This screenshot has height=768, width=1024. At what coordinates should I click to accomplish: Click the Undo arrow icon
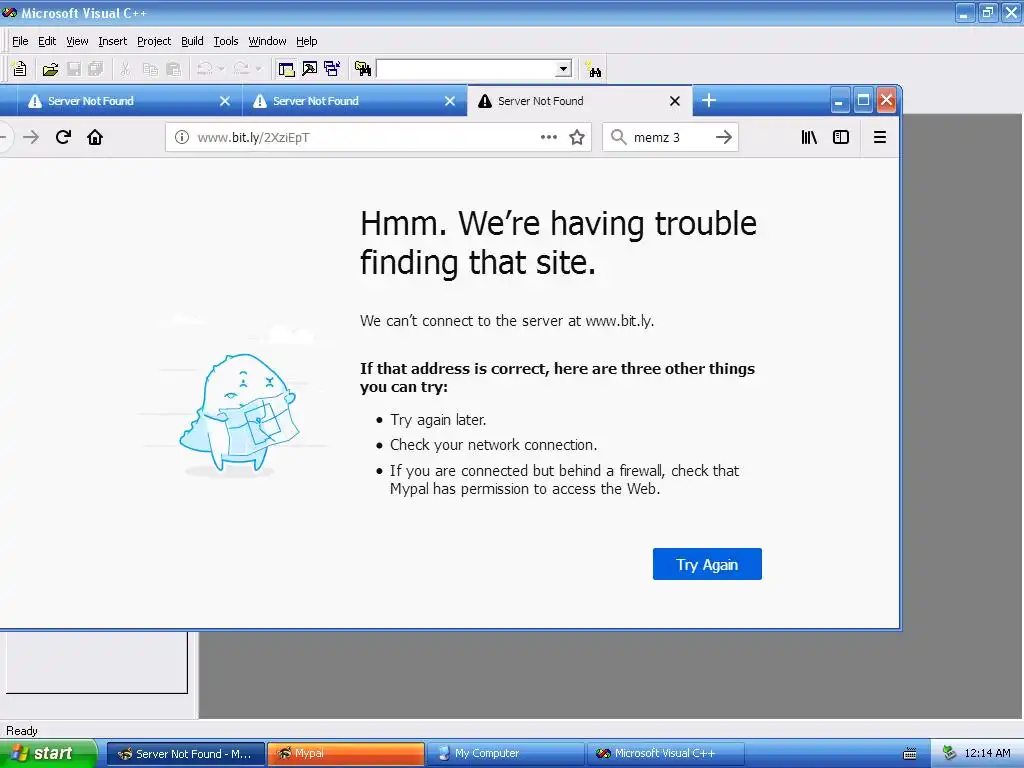point(205,69)
